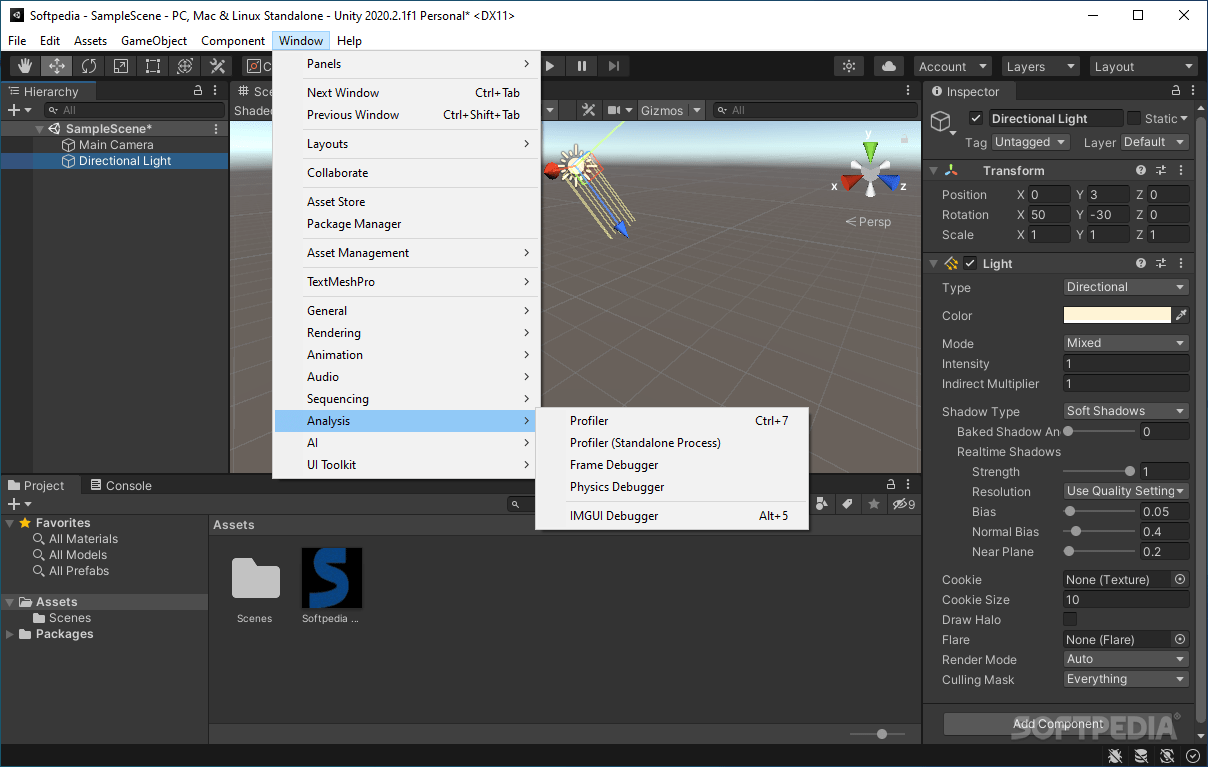Pause the game with the Pause button
The width and height of the screenshot is (1208, 767).
(581, 66)
